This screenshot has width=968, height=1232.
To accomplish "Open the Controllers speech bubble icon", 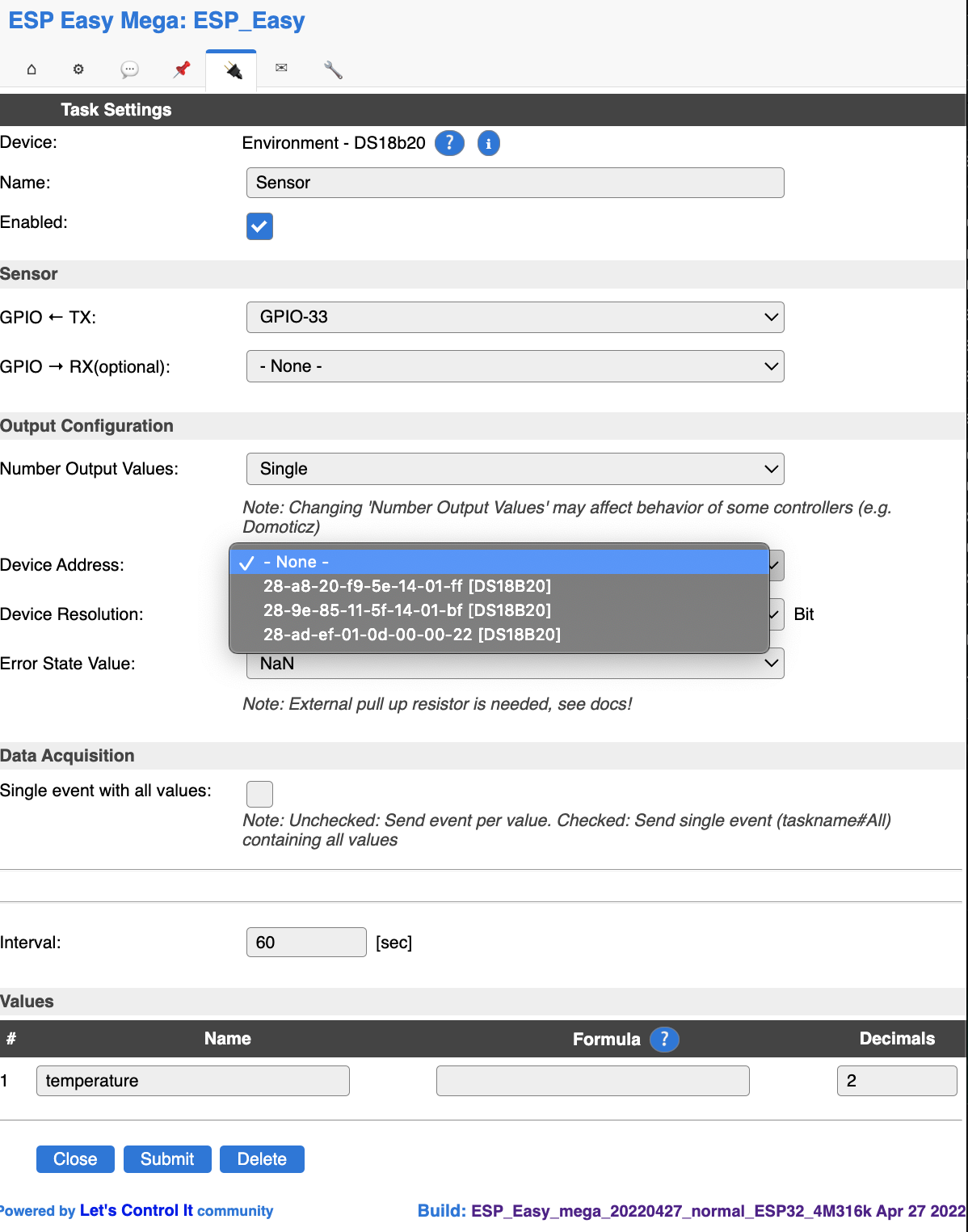I will 129,70.
